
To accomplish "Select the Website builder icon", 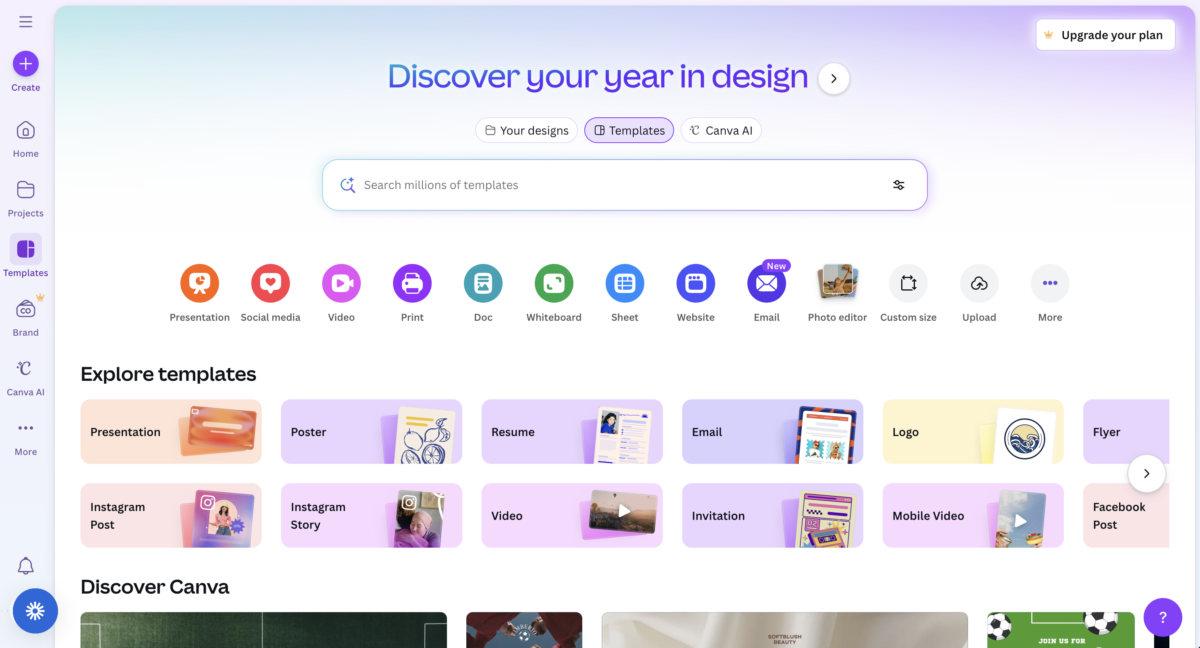I will coord(695,282).
